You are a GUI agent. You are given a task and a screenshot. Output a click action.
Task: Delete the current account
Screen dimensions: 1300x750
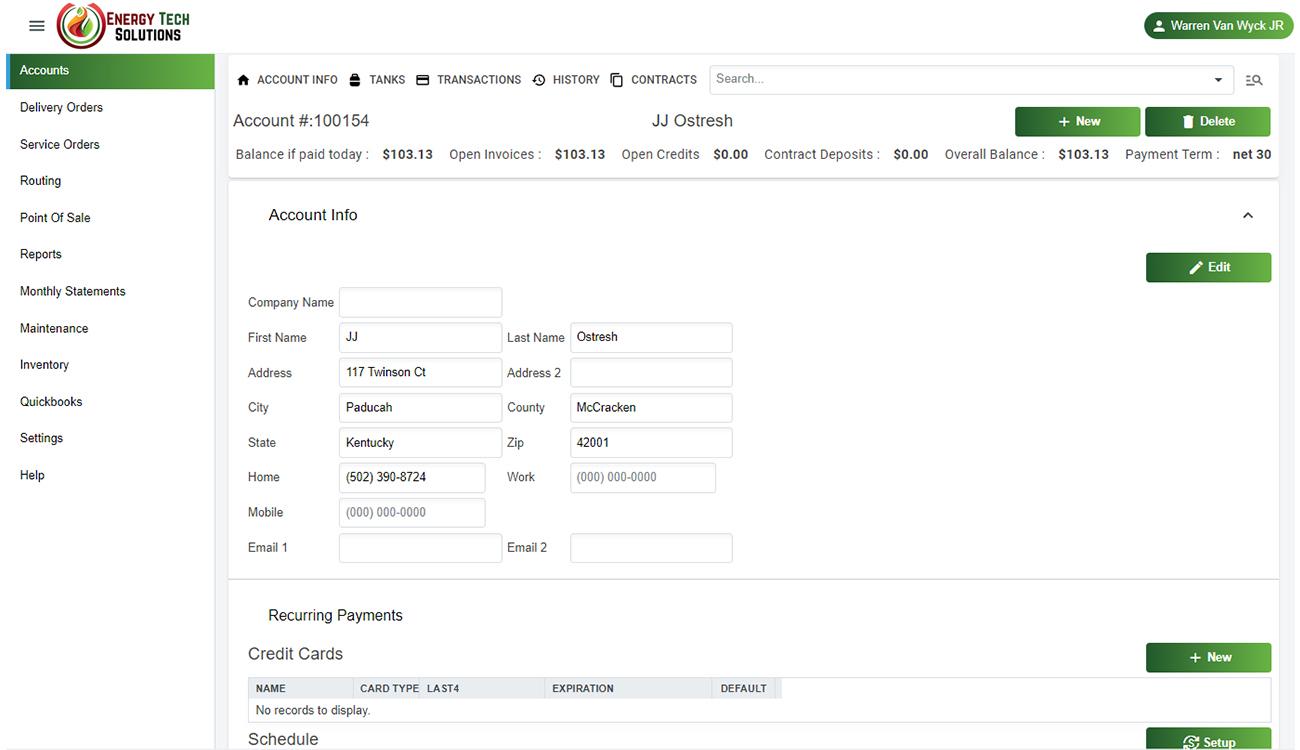1207,122
